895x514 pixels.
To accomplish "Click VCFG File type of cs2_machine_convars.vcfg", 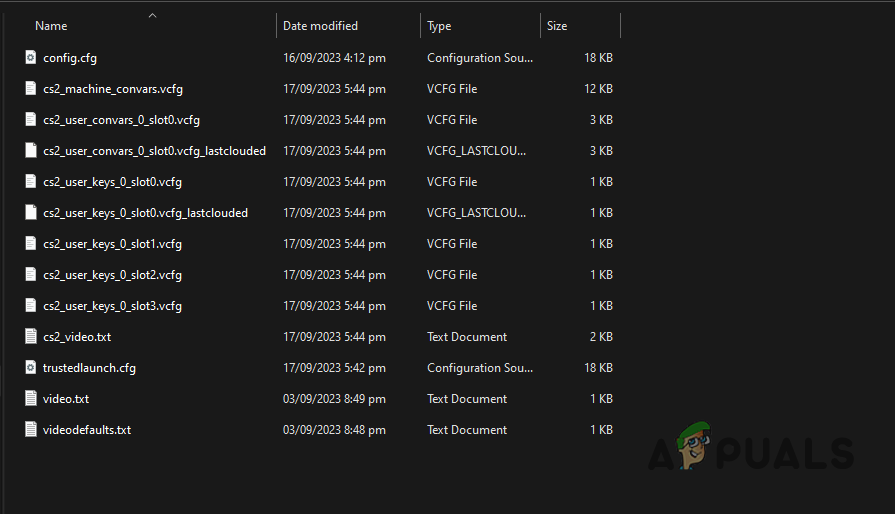I will (452, 88).
